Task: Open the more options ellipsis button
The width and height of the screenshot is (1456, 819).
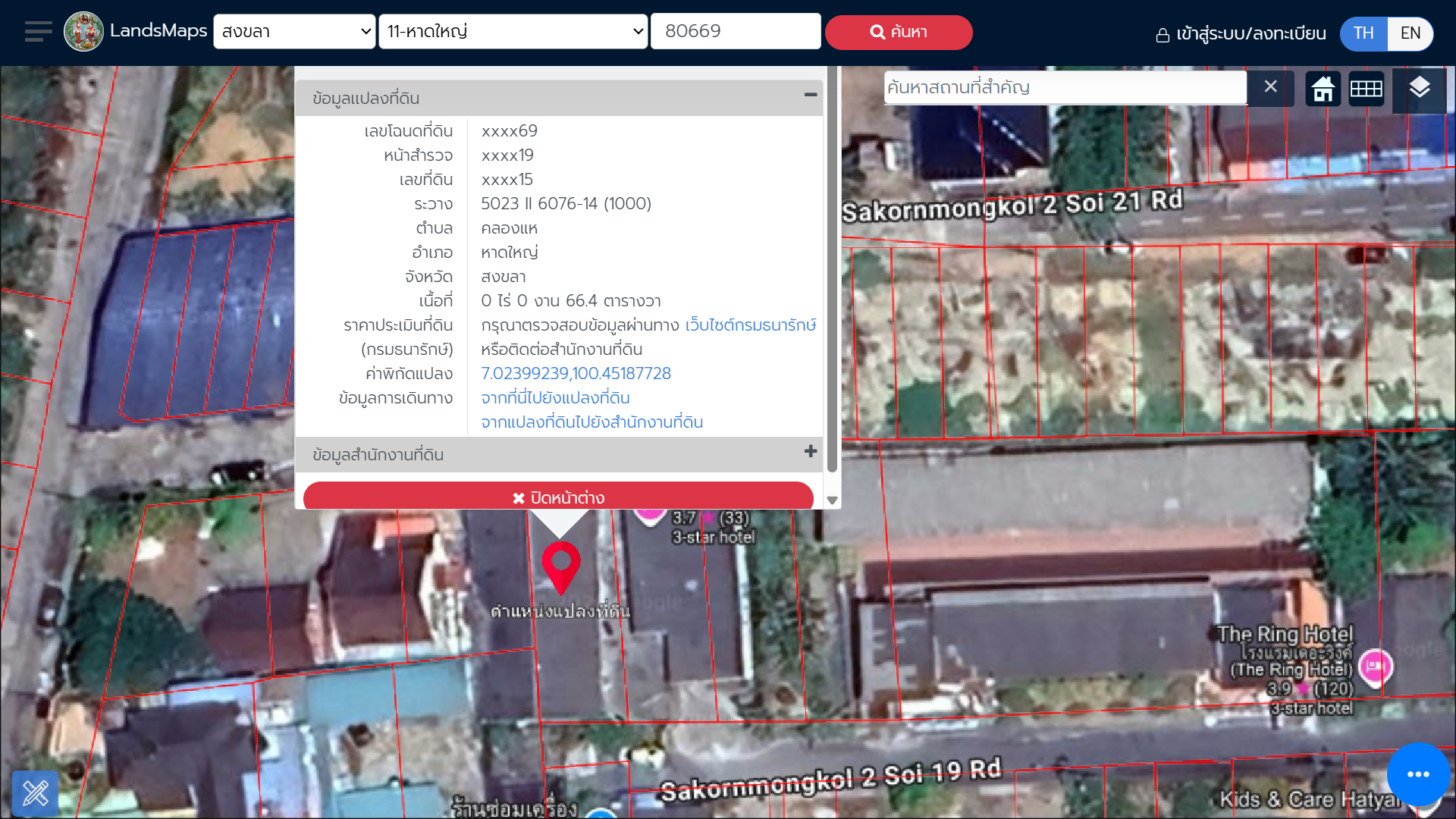Action: tap(1417, 774)
